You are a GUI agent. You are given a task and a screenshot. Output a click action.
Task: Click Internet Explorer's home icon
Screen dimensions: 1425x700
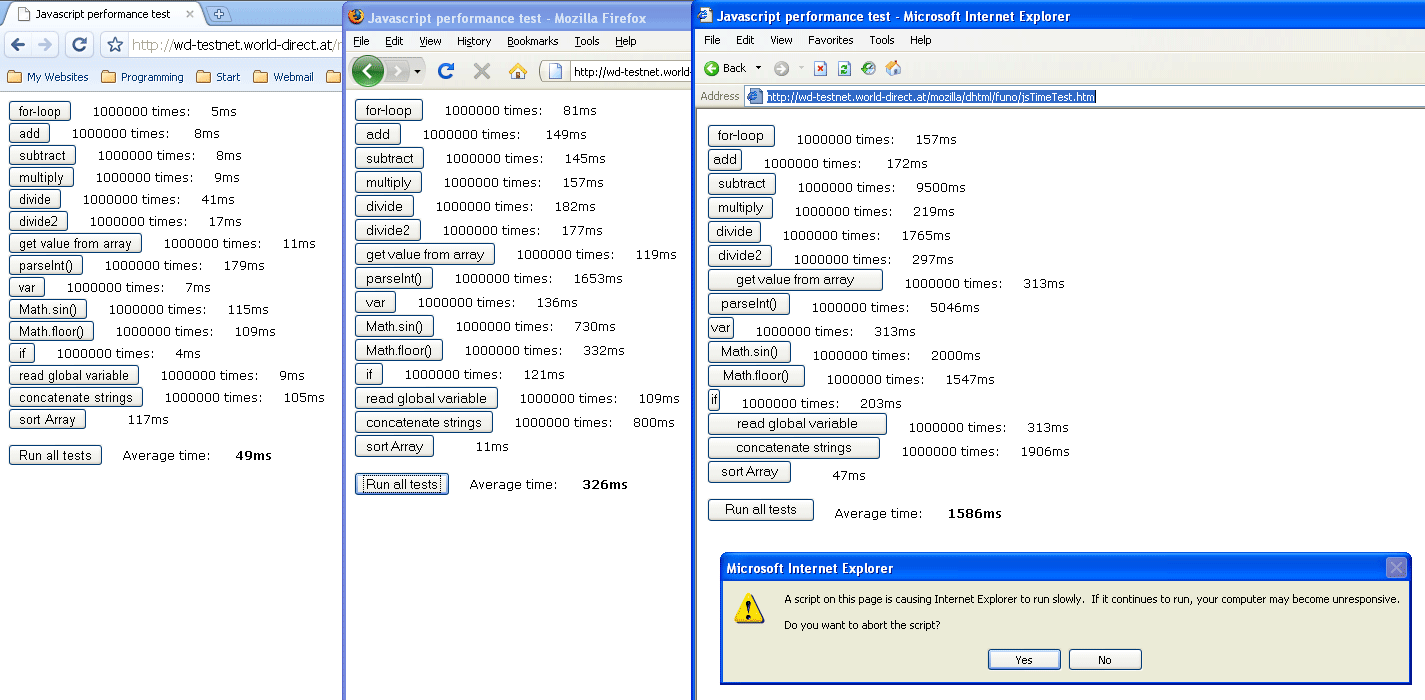coord(893,68)
